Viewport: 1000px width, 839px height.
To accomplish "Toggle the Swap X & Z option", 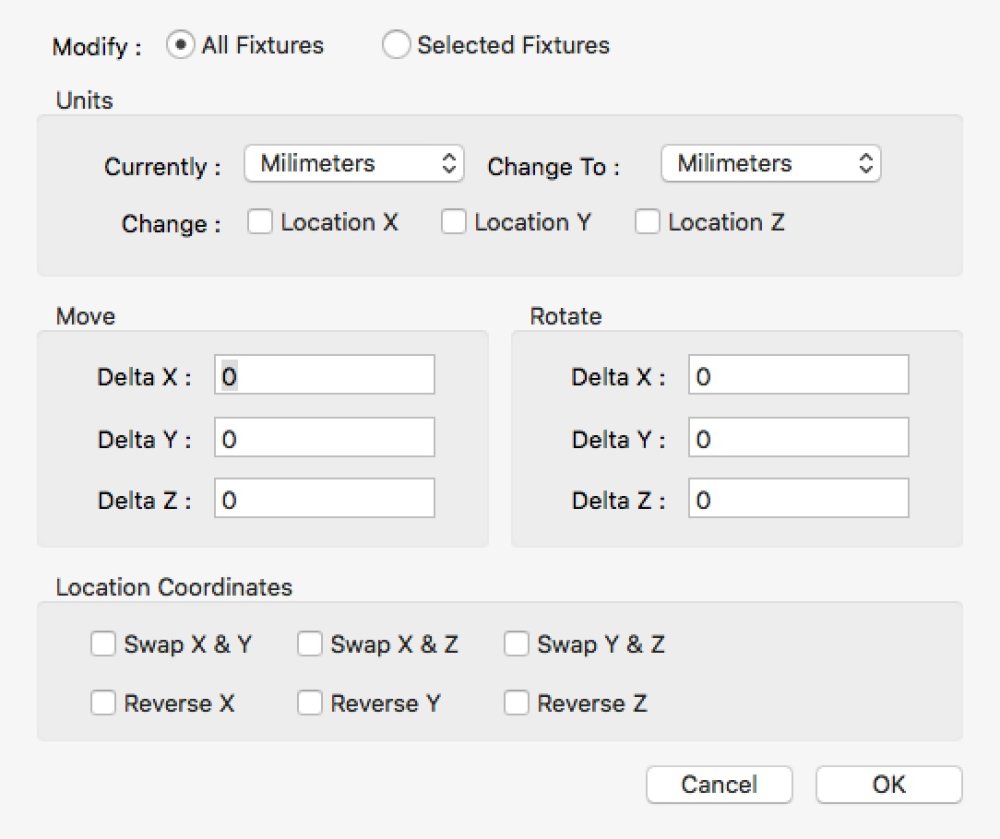I will 310,645.
